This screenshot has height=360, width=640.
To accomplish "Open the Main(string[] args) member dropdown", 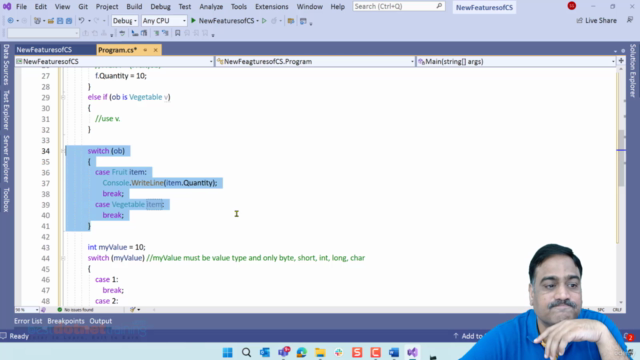I will tap(516, 61).
